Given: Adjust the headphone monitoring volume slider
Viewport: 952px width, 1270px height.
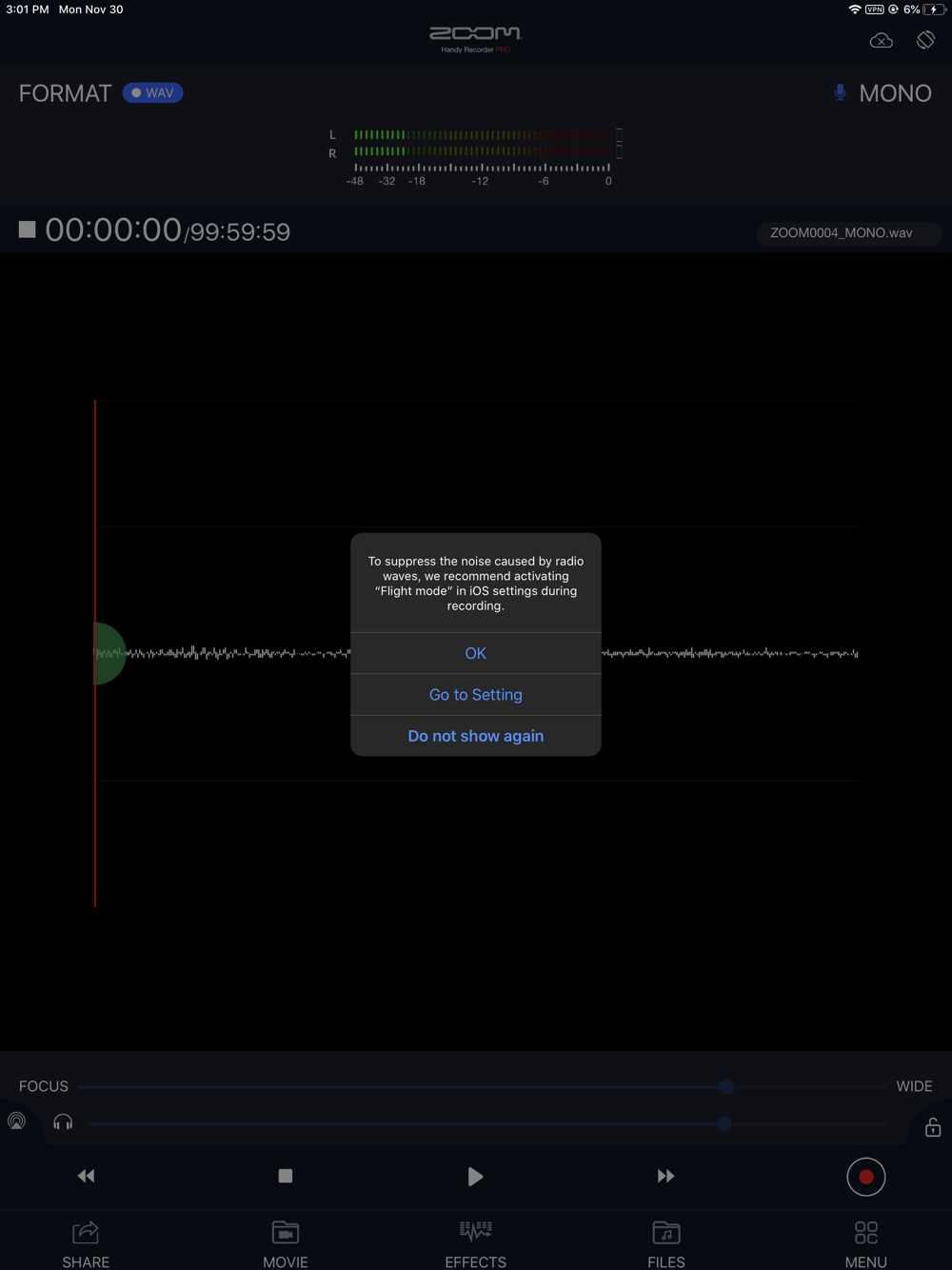Looking at the screenshot, I should 487,1124.
